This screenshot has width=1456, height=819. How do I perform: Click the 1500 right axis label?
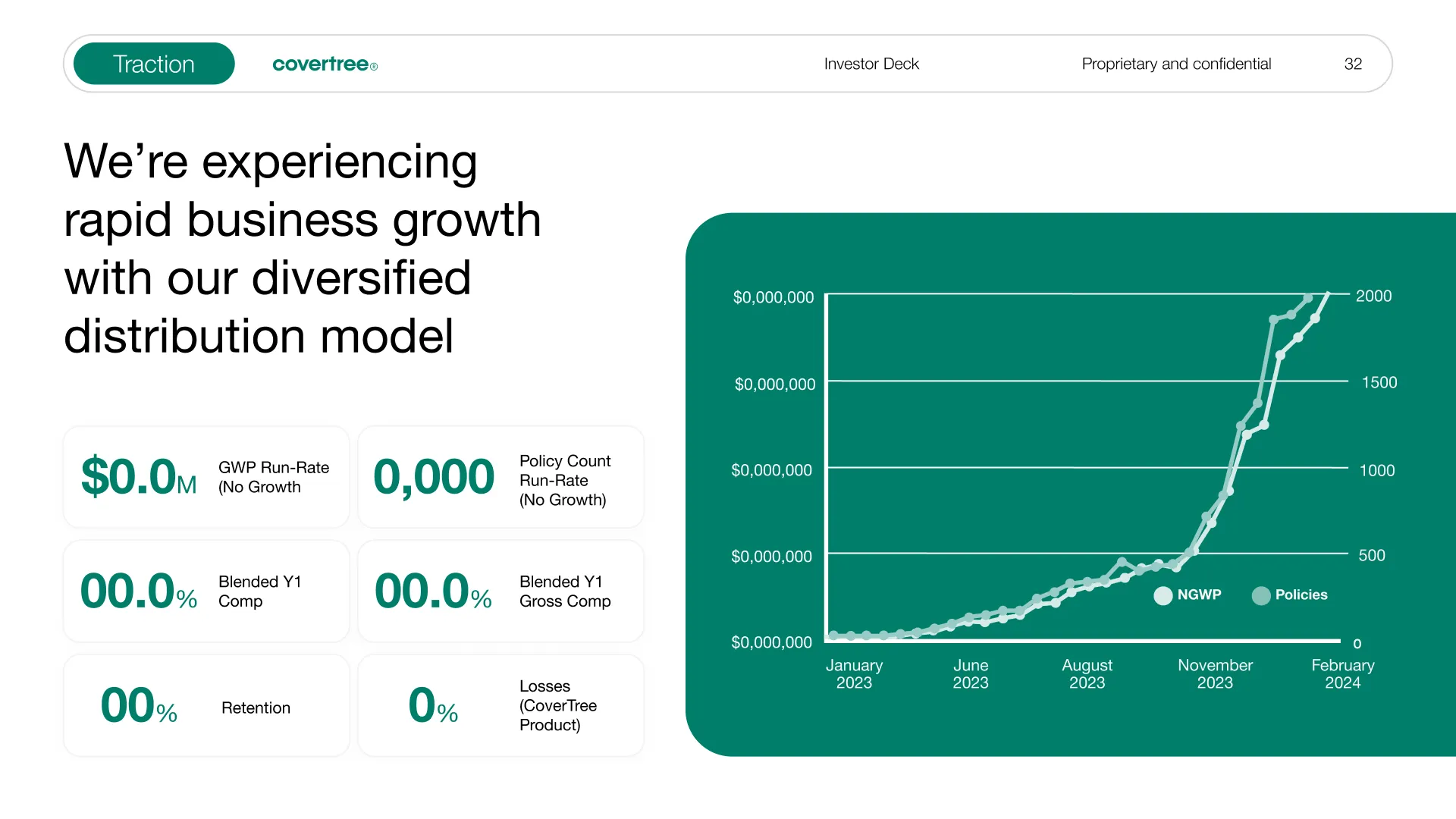(1379, 382)
